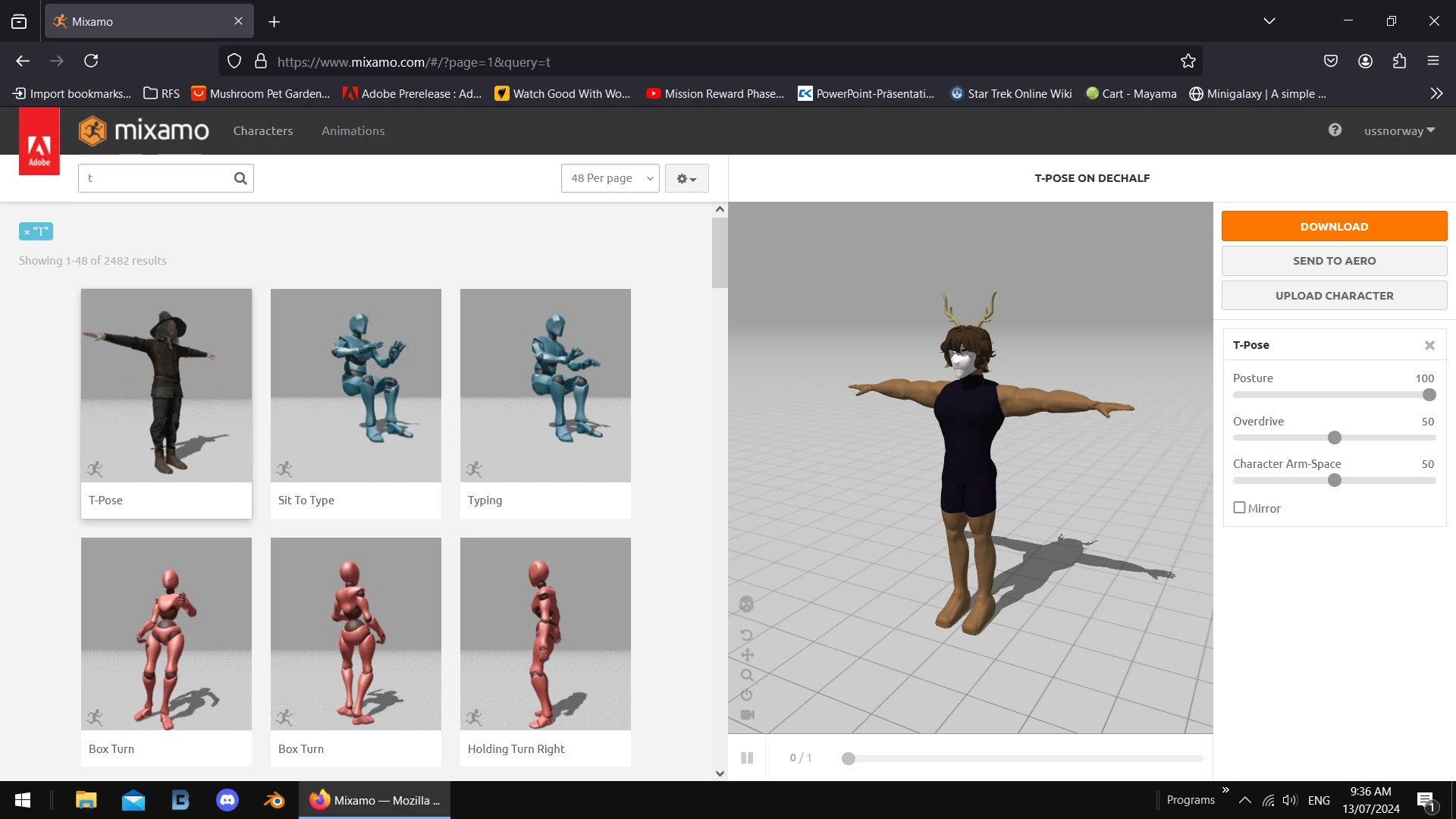This screenshot has width=1456, height=819.
Task: Switch to the Characters tab
Action: [x=262, y=130]
